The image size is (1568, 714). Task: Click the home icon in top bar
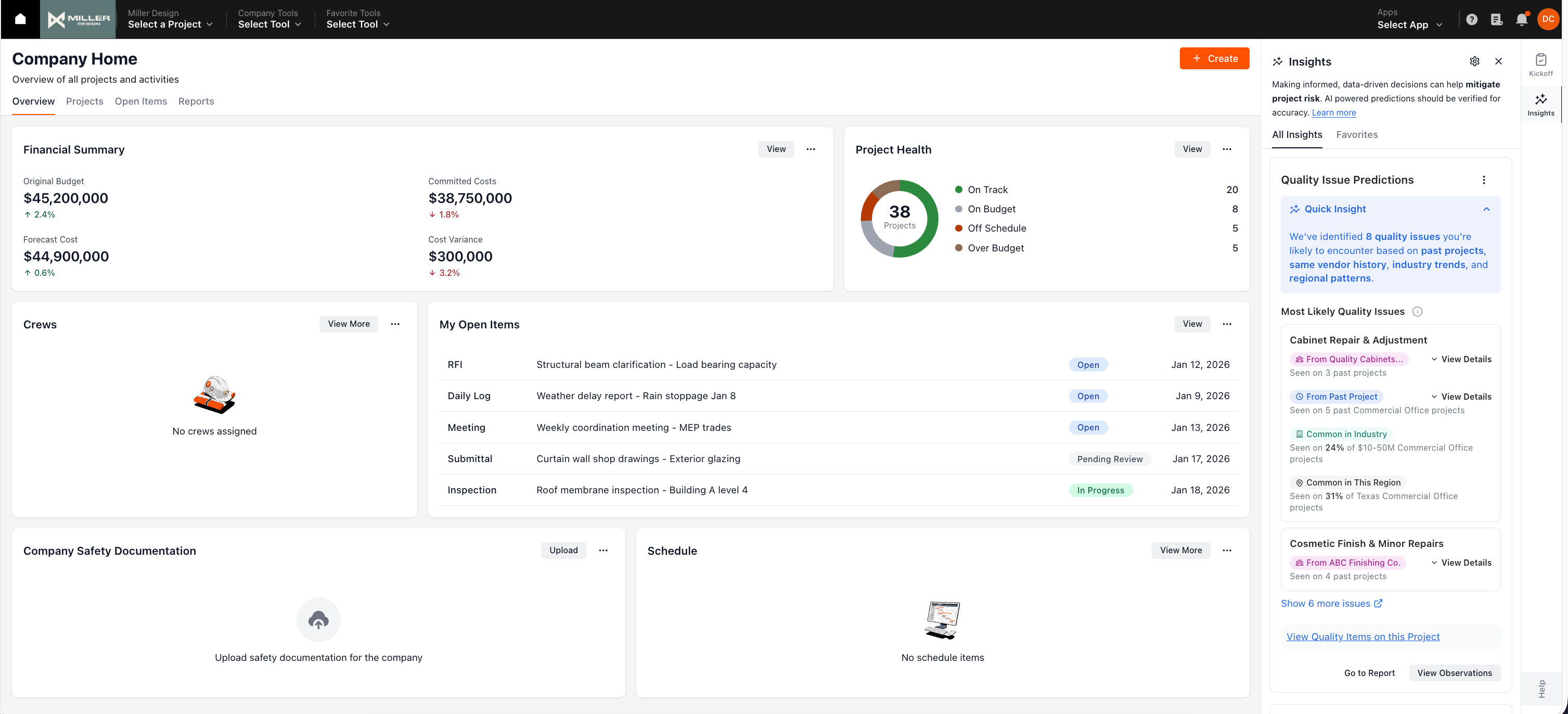pos(20,19)
